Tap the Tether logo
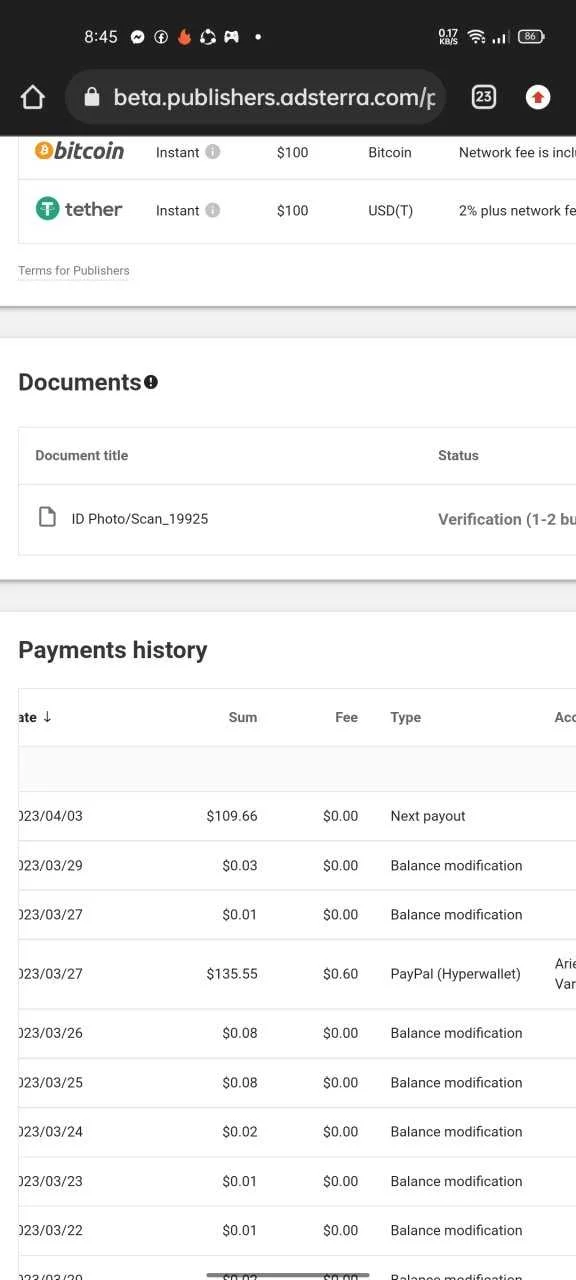Viewport: 576px width, 1280px height. click(79, 209)
